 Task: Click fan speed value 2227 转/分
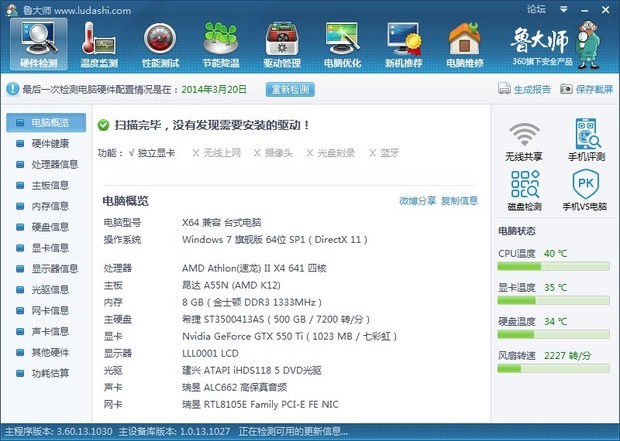click(x=567, y=356)
